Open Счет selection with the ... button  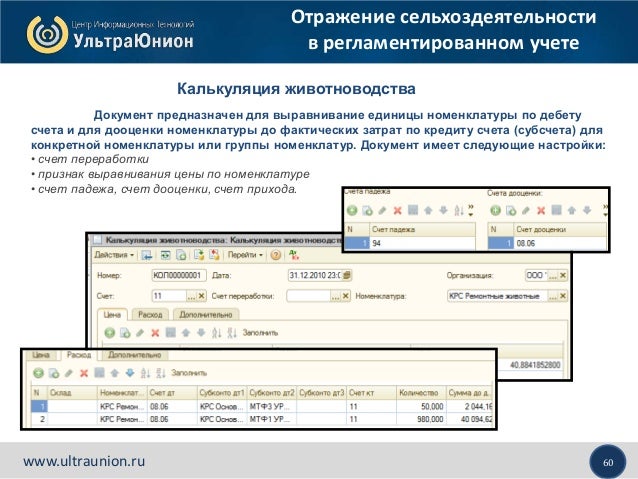pyautogui.click(x=191, y=296)
